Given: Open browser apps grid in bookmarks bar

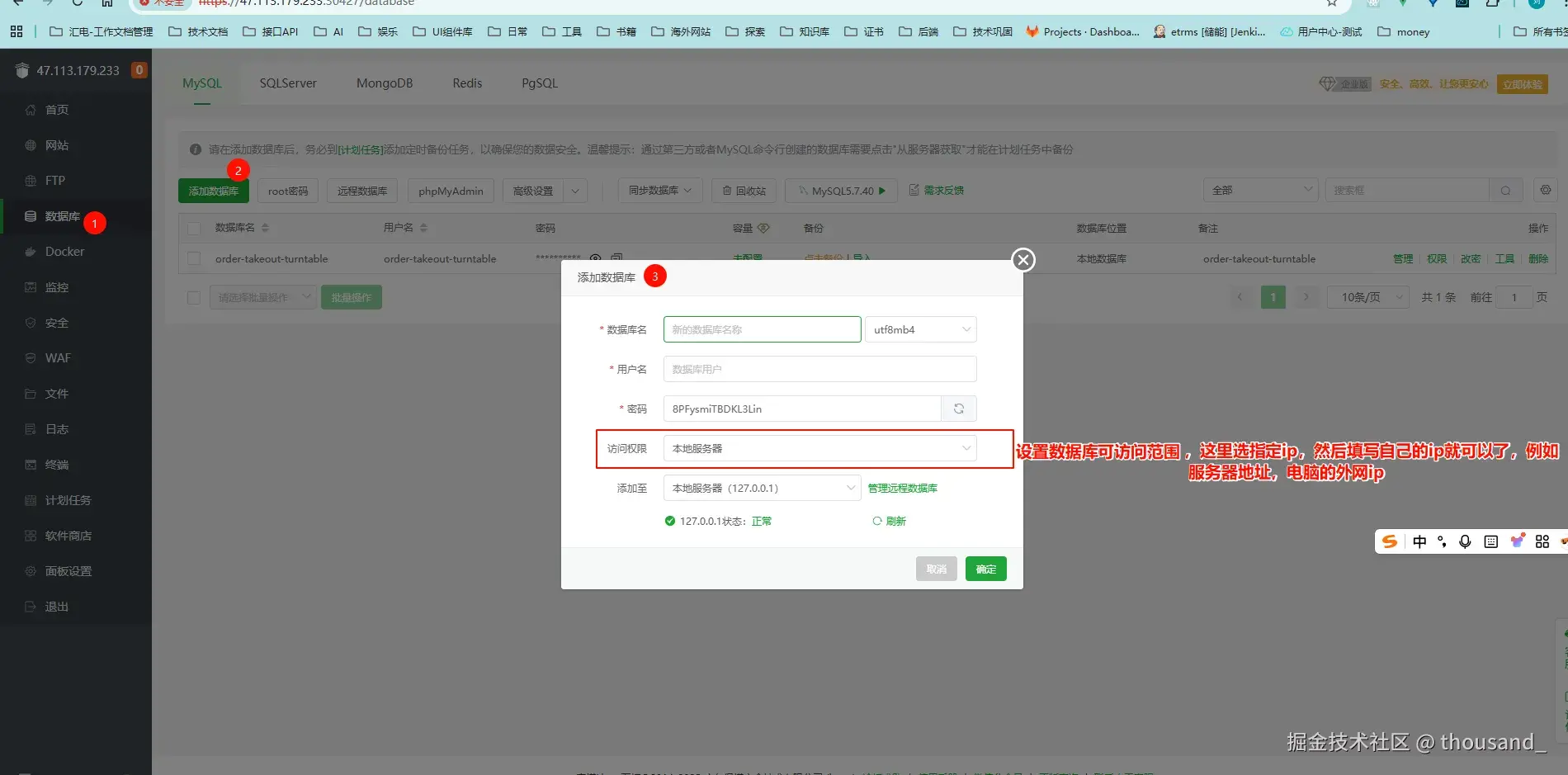Looking at the screenshot, I should point(17,31).
